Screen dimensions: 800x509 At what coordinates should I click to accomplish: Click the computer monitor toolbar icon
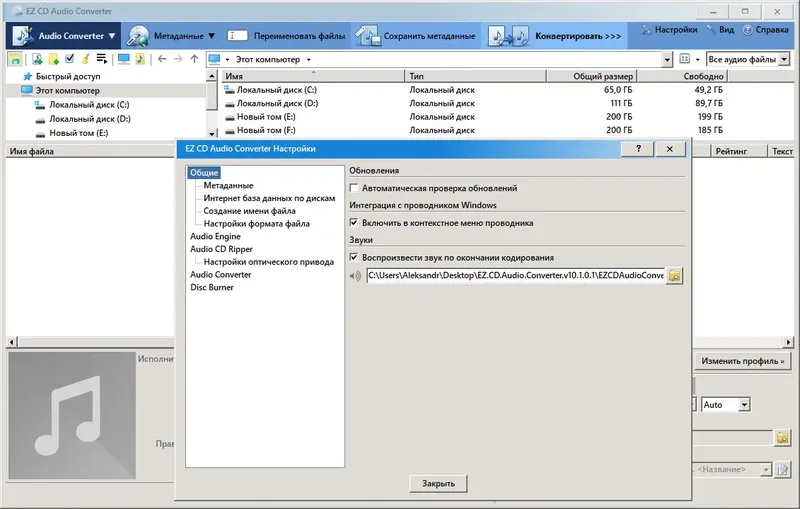tap(123, 59)
